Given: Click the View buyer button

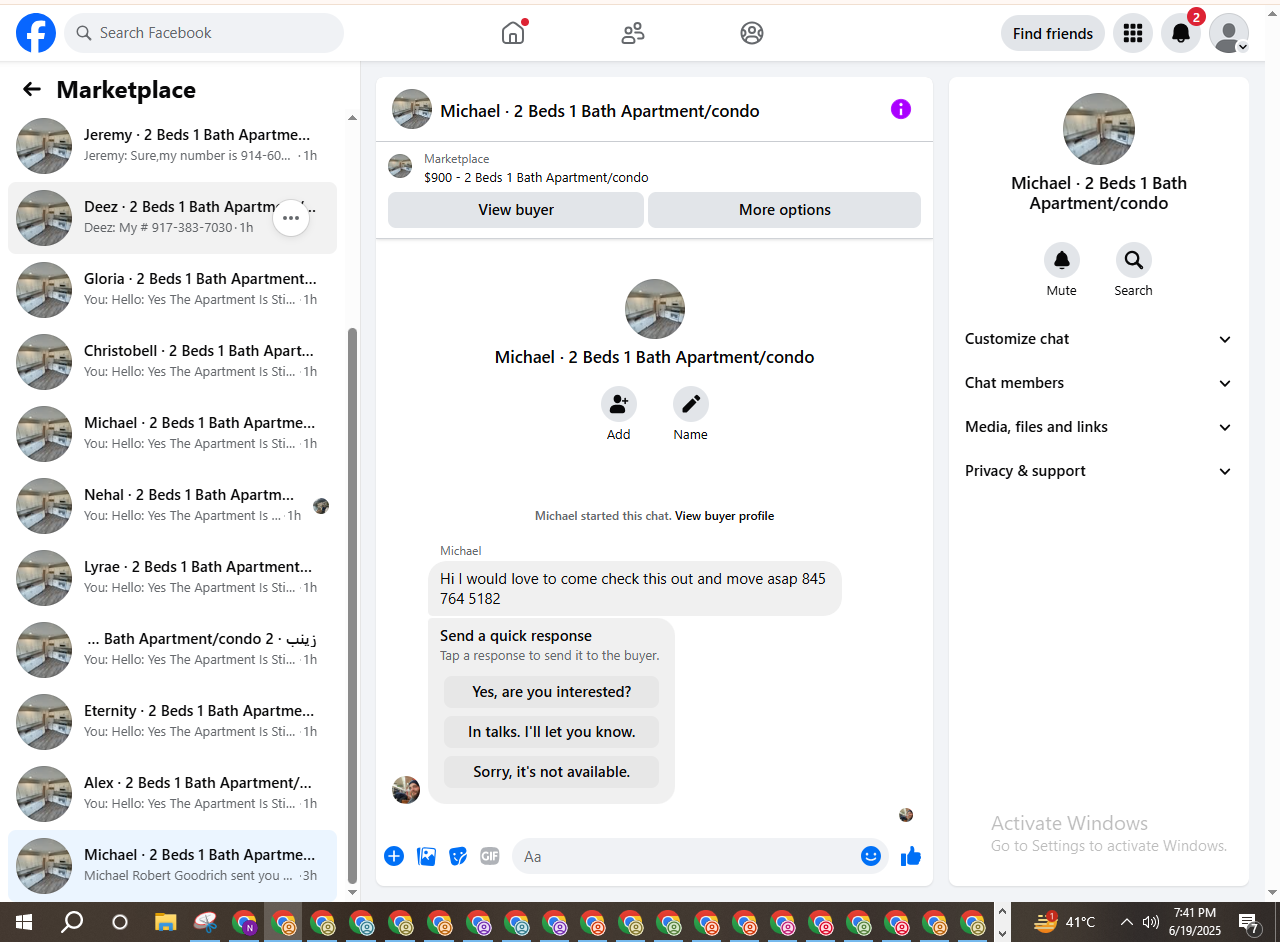Looking at the screenshot, I should 516,210.
